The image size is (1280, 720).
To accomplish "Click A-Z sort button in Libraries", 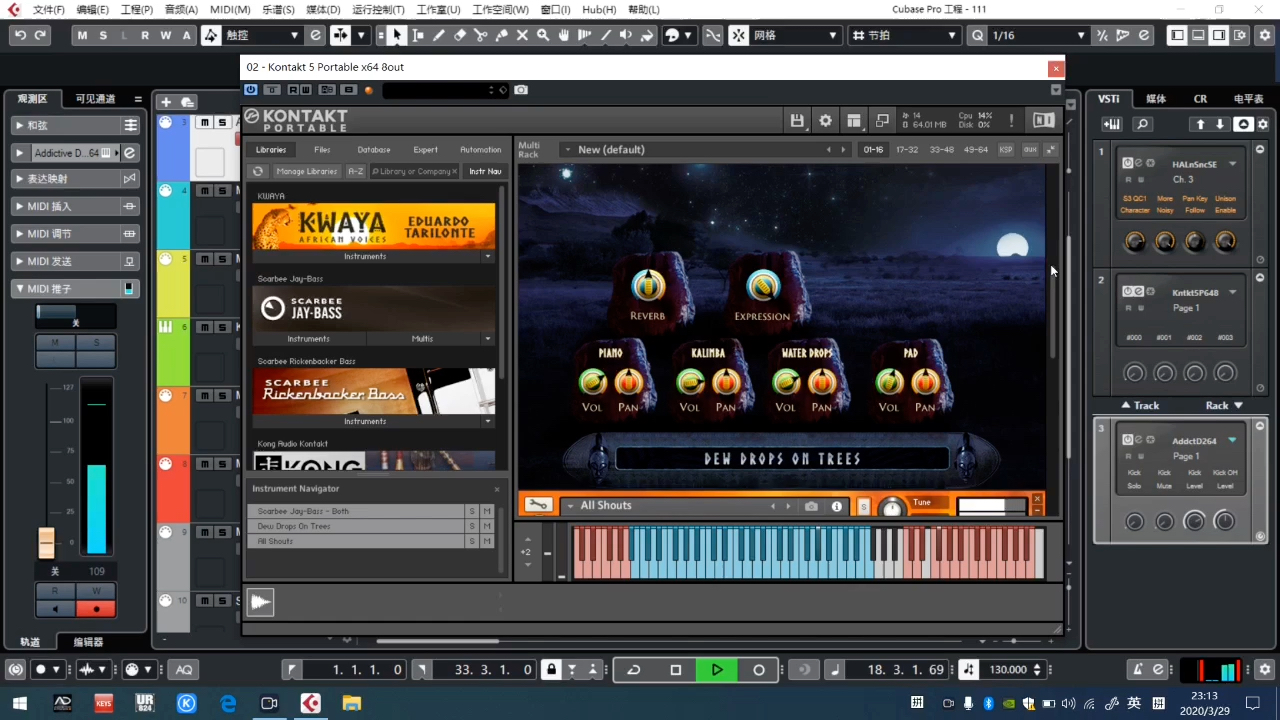I will pyautogui.click(x=356, y=171).
